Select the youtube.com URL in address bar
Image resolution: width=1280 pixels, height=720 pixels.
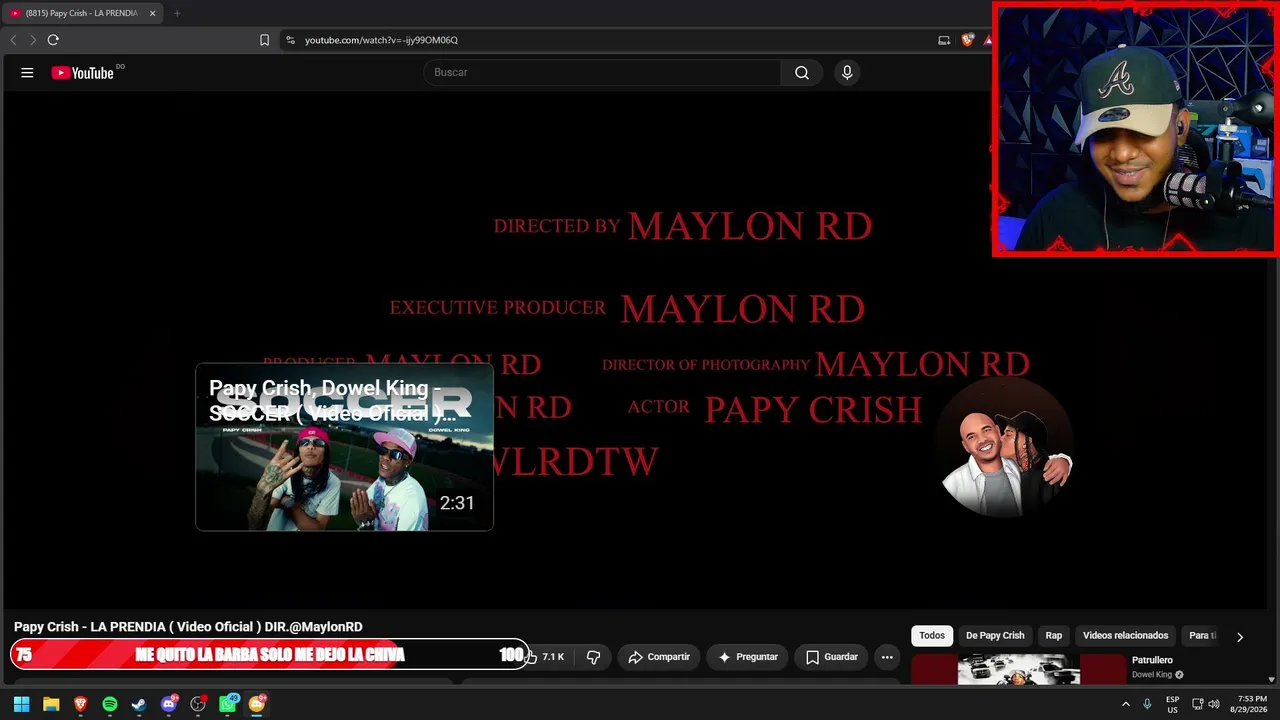coord(381,40)
